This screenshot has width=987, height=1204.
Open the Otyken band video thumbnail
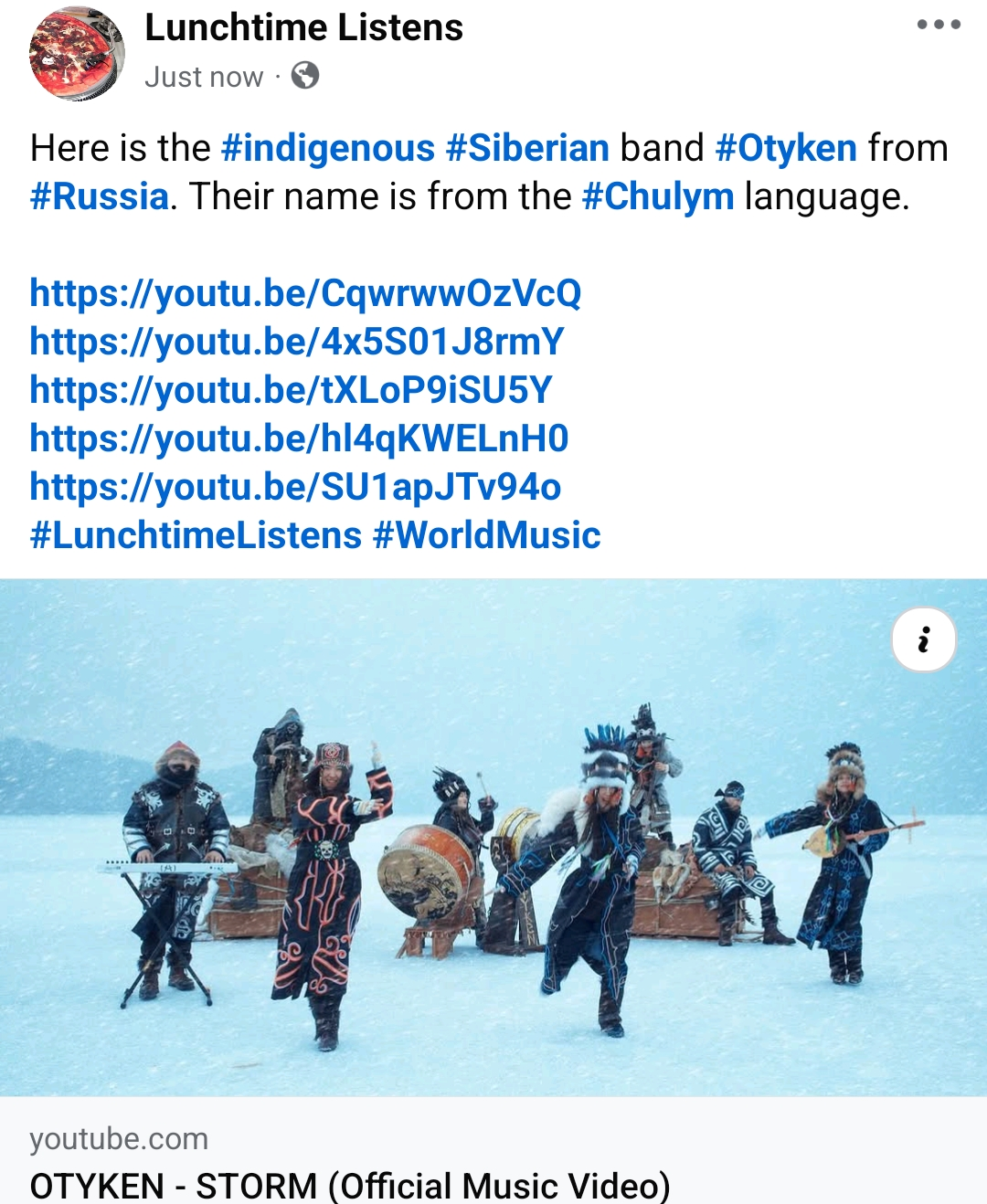click(493, 838)
